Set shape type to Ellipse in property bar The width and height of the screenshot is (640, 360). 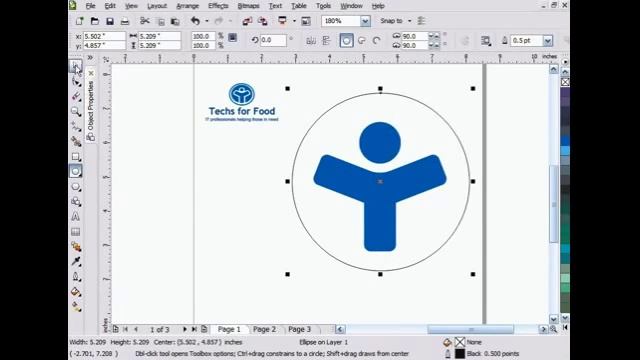click(346, 40)
